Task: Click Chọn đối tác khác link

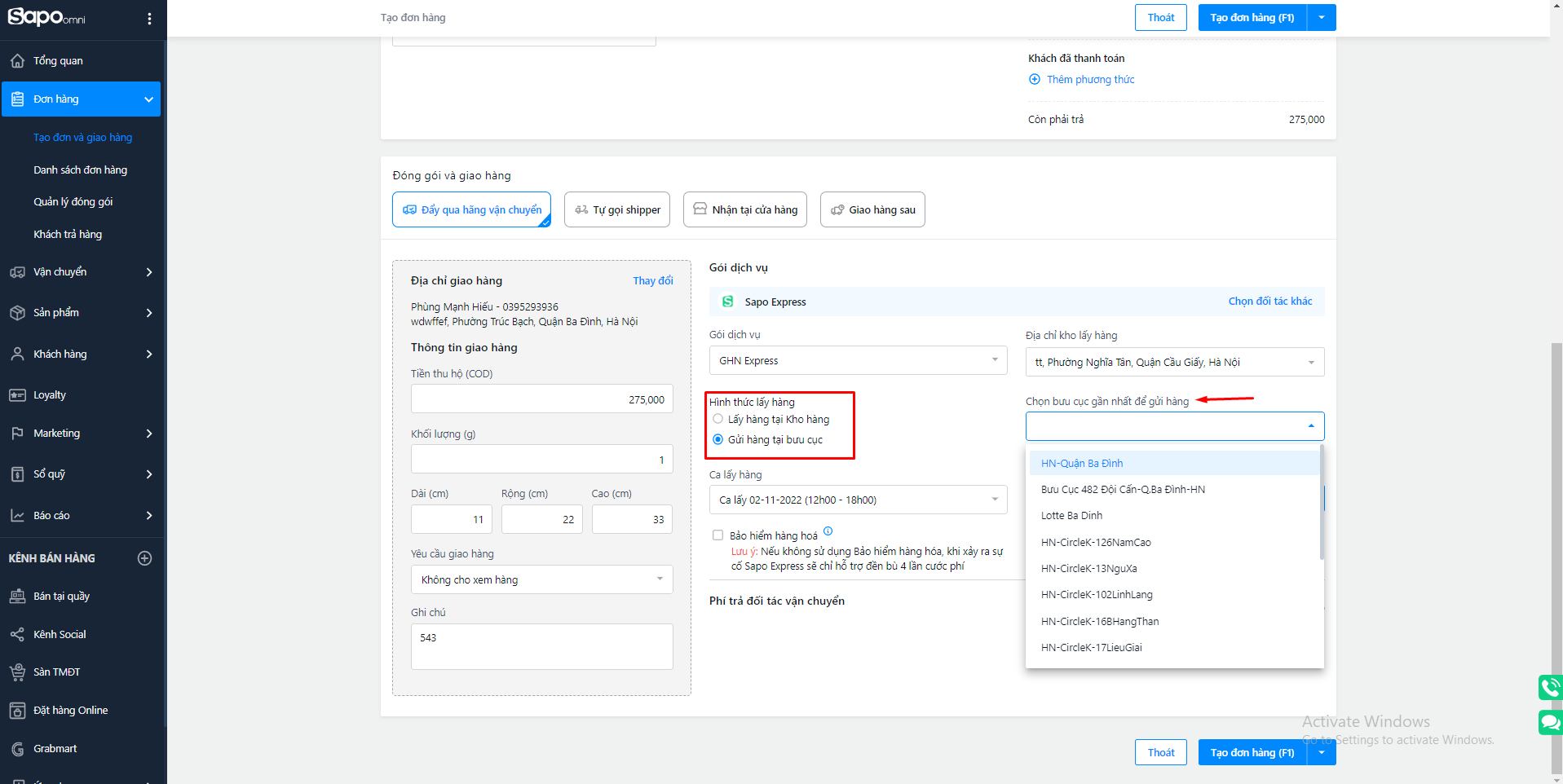Action: pyautogui.click(x=1270, y=301)
